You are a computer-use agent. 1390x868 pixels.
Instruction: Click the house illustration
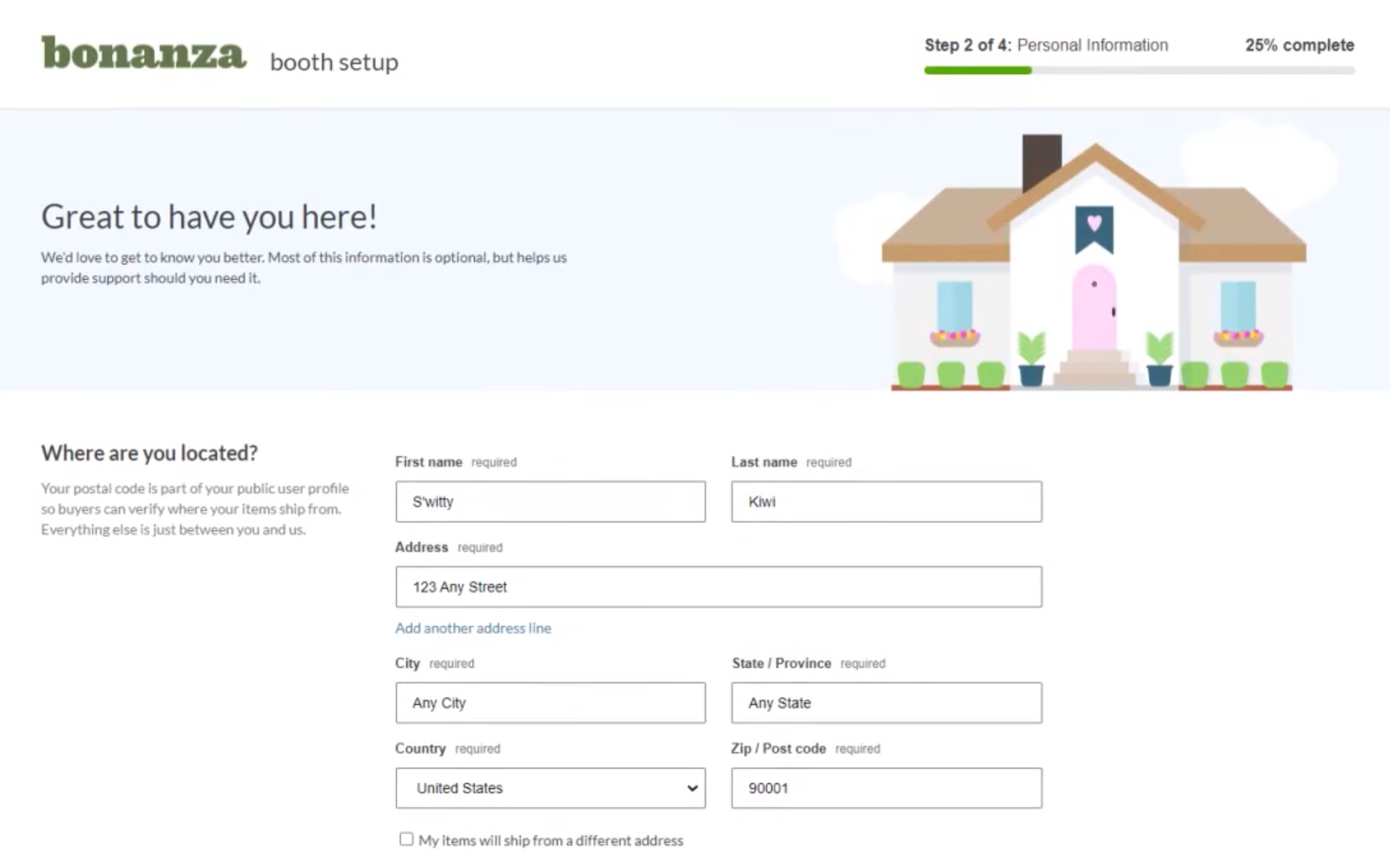click(x=1093, y=262)
